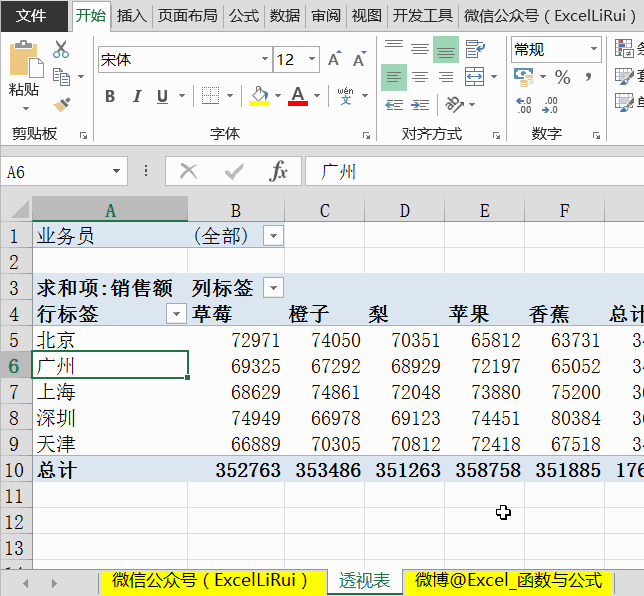The image size is (644, 596).
Task: Click the text orientation icon
Action: (454, 104)
